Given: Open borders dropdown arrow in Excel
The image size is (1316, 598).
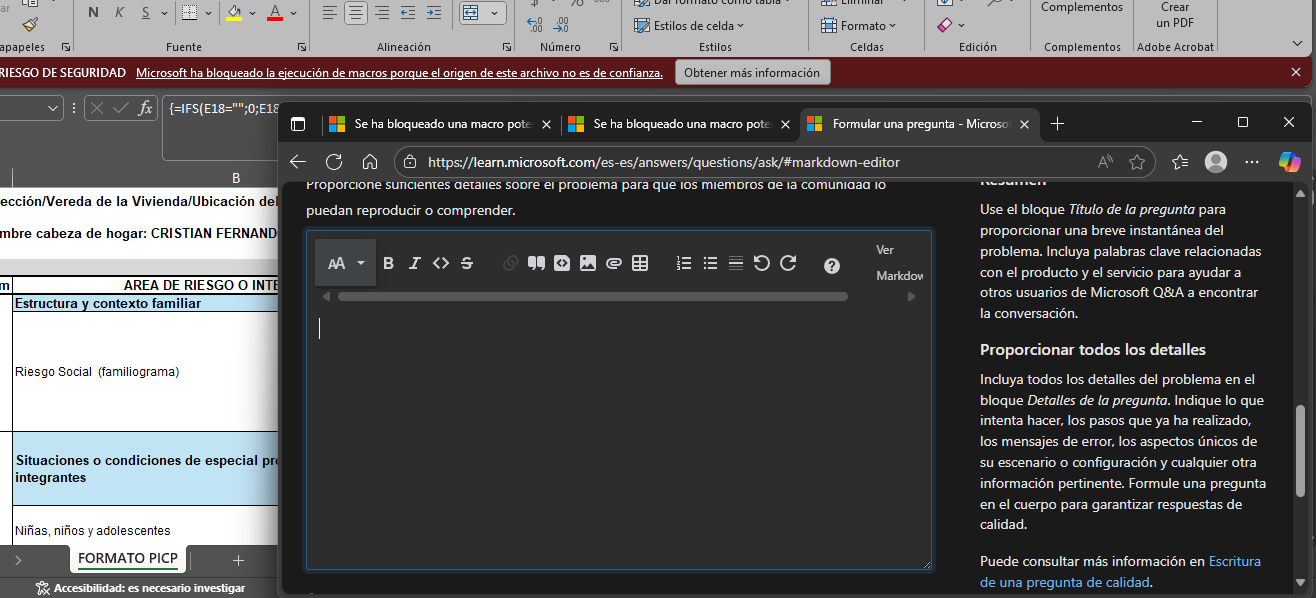Looking at the screenshot, I should [x=208, y=13].
